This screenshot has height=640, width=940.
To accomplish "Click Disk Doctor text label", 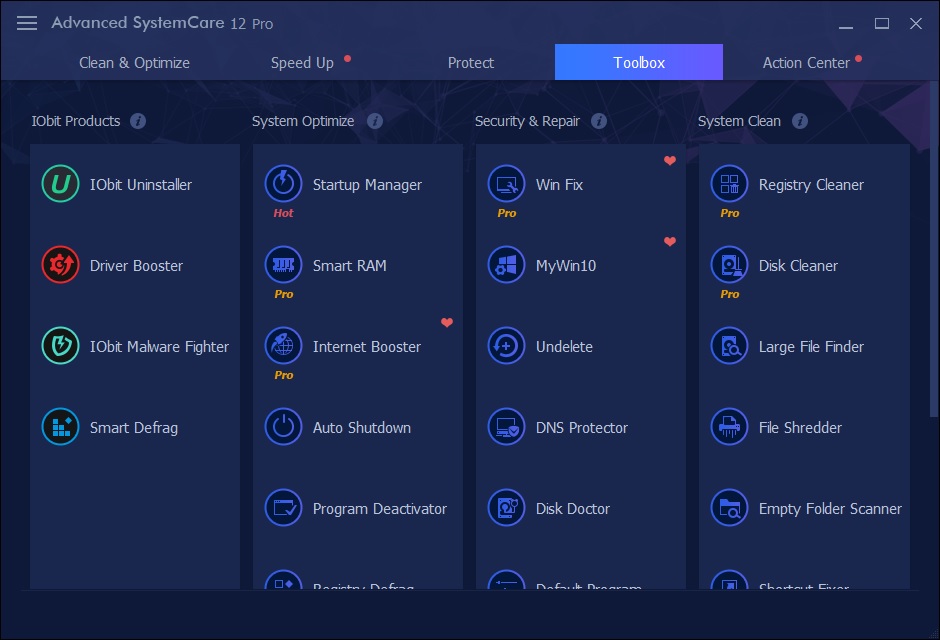I will [x=573, y=508].
